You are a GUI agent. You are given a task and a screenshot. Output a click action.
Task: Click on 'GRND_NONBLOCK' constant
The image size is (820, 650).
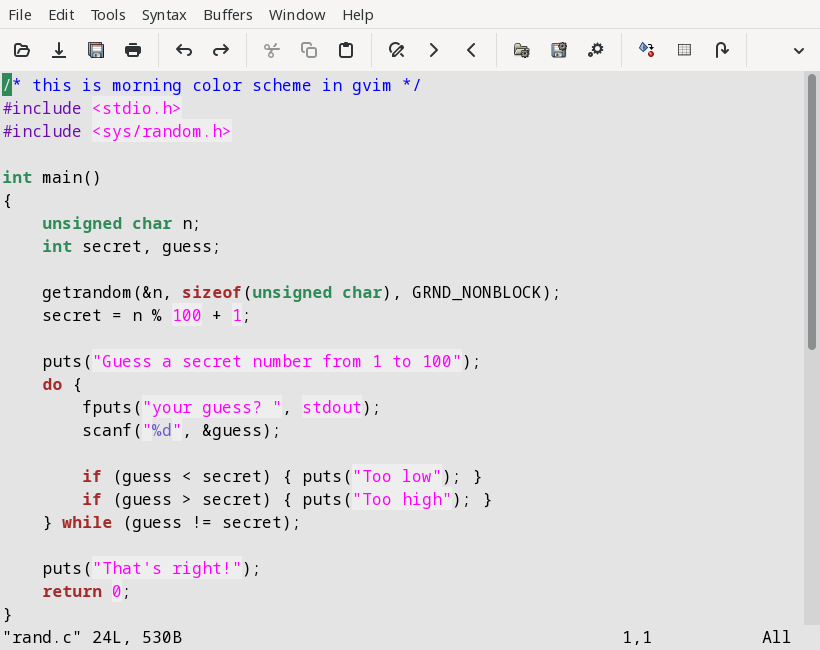click(476, 292)
